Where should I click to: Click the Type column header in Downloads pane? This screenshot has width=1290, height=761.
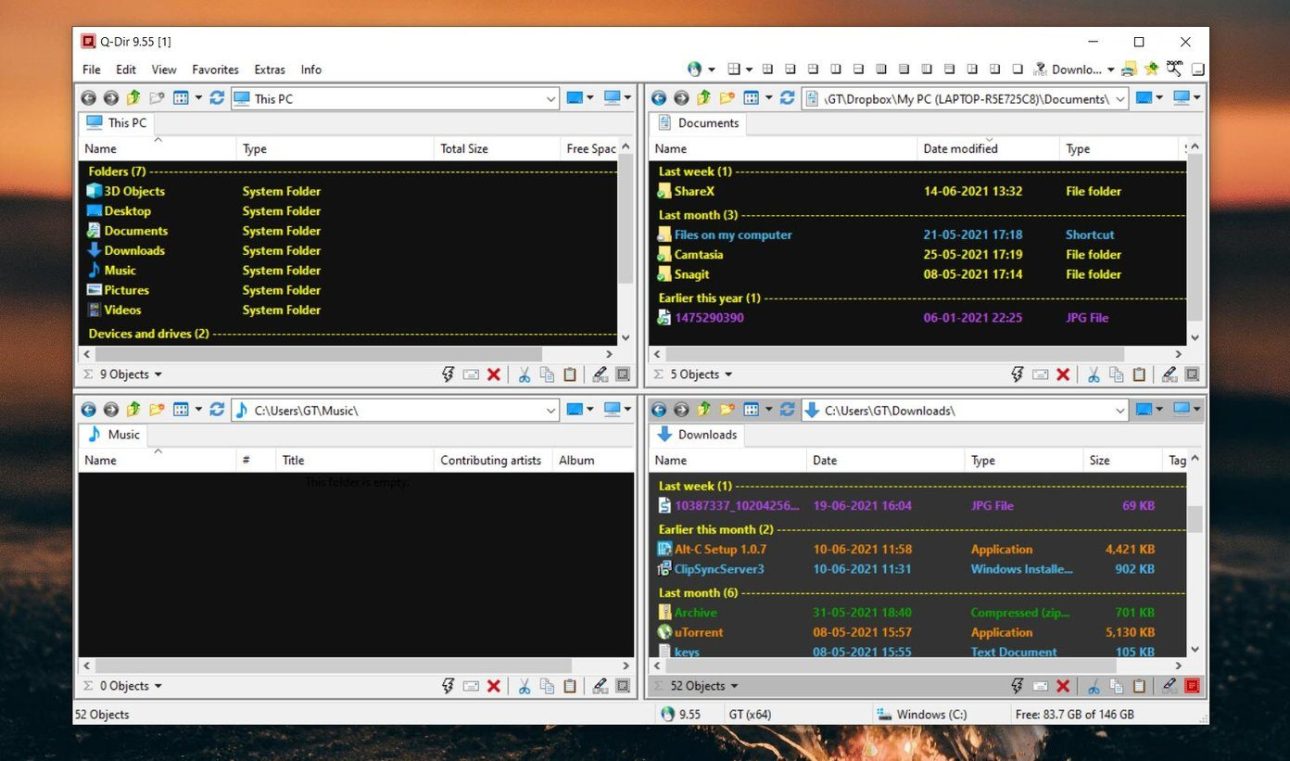pos(983,461)
